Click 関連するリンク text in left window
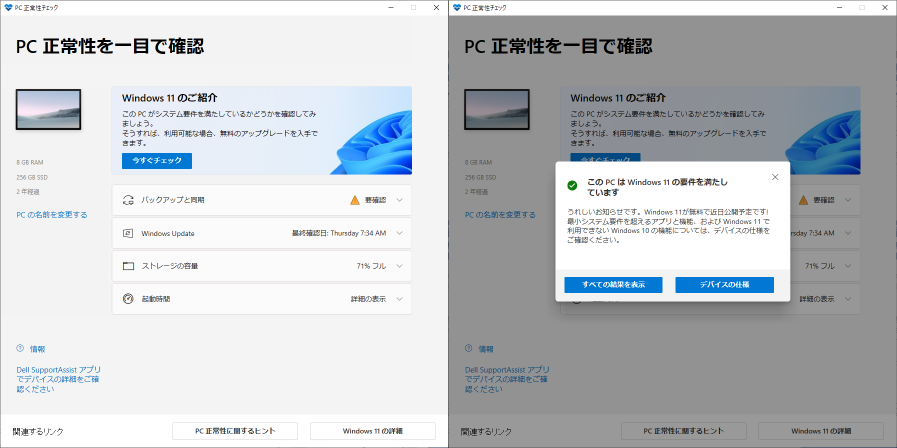This screenshot has height=448, width=897. 38,432
